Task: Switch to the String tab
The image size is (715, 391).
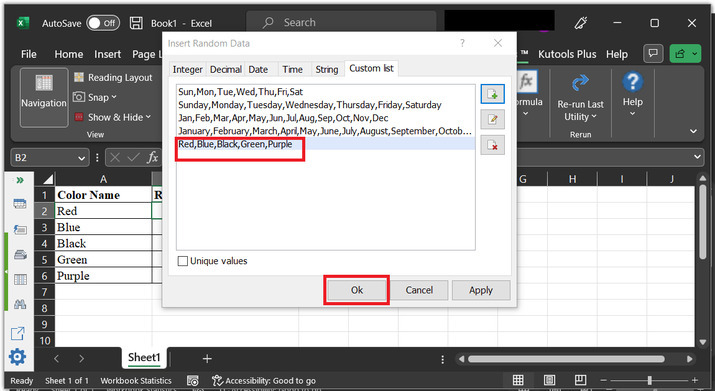Action: click(327, 69)
